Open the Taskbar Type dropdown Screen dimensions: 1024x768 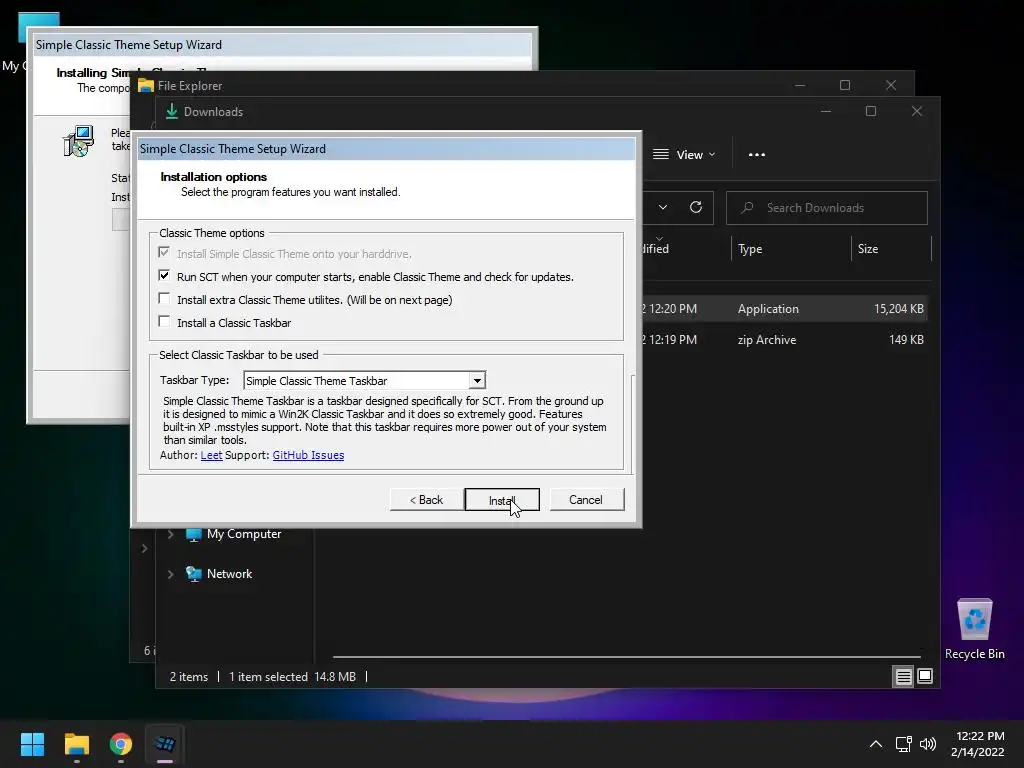(477, 380)
